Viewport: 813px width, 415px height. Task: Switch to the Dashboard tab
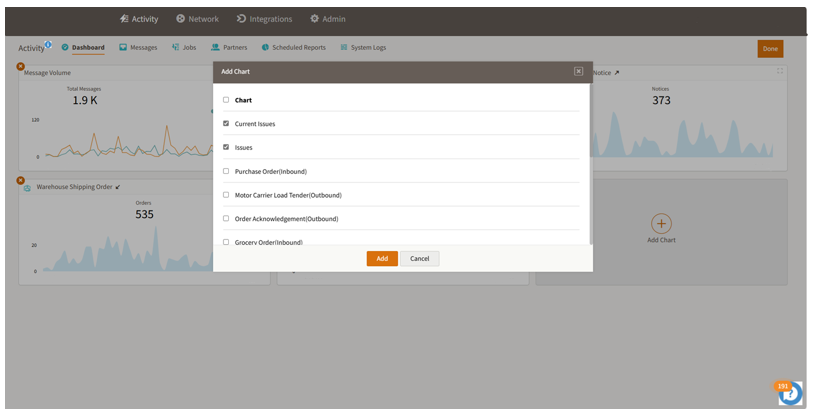coord(83,47)
